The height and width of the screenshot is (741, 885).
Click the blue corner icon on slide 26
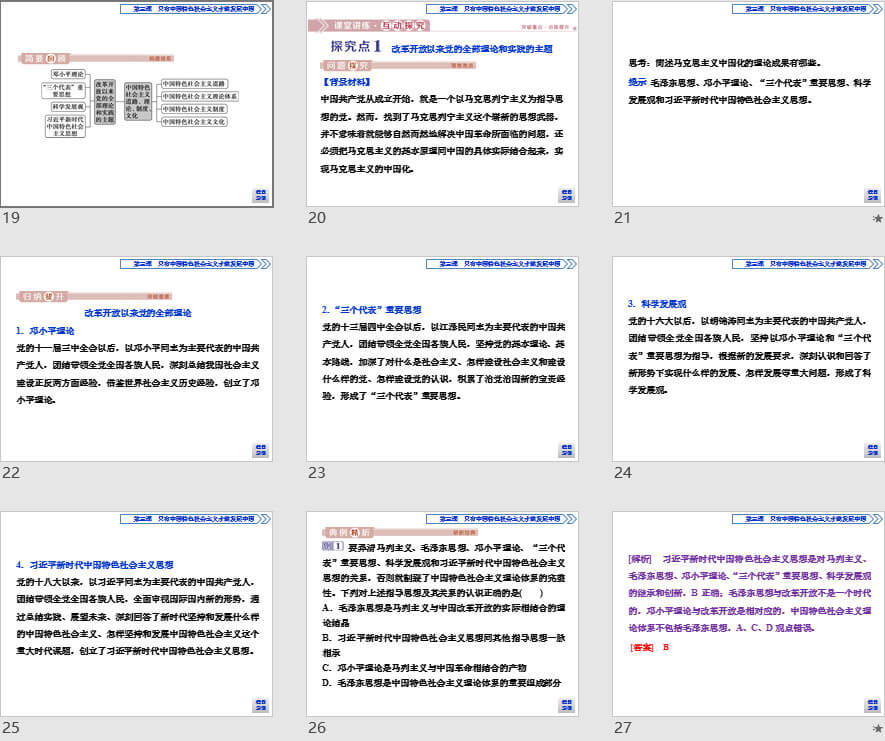567,705
